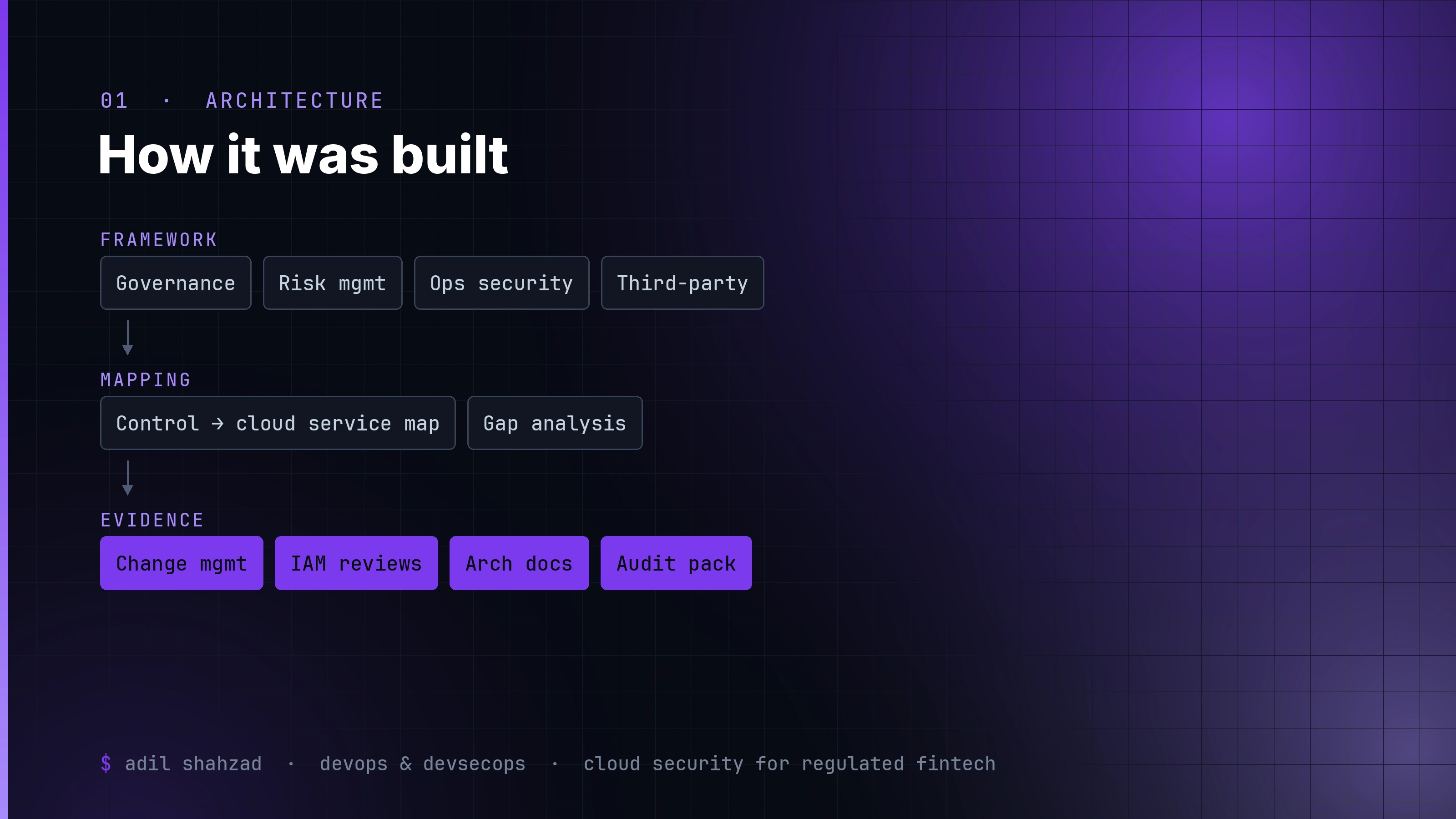Click the purple Change mgmt tile
Image resolution: width=1456 pixels, height=819 pixels.
pyautogui.click(x=182, y=563)
